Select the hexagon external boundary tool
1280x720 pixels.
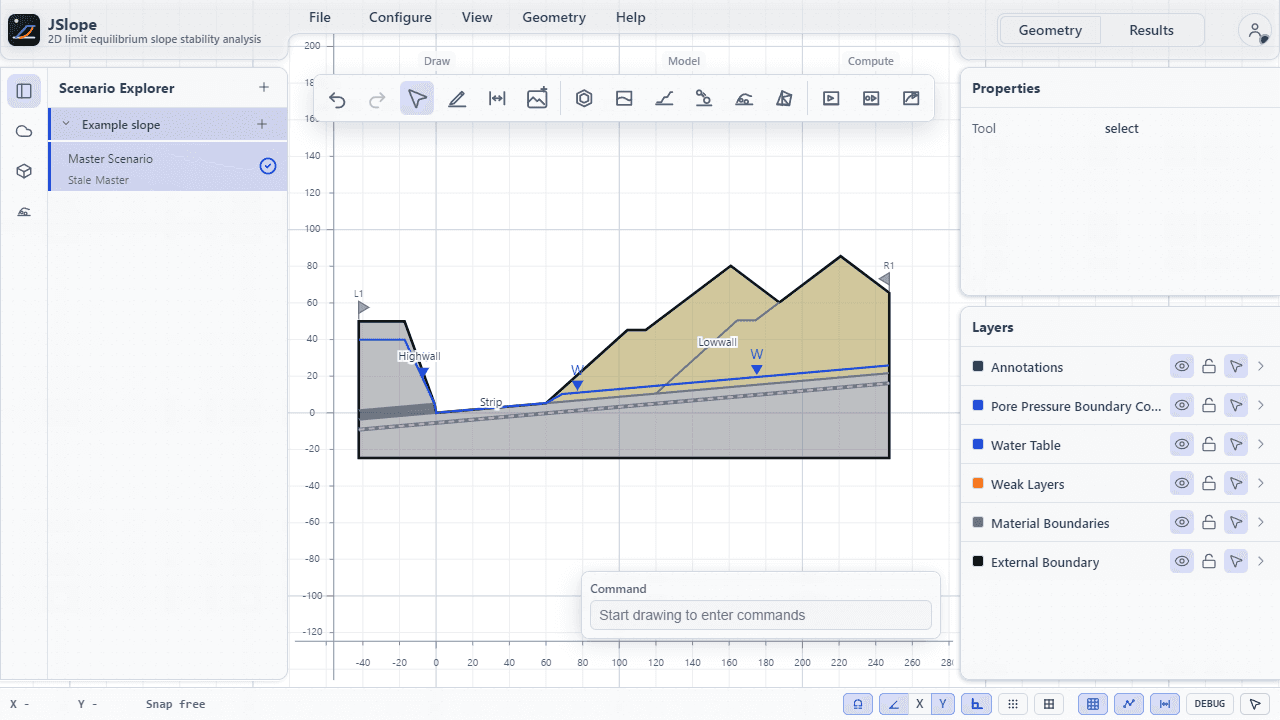(x=584, y=99)
